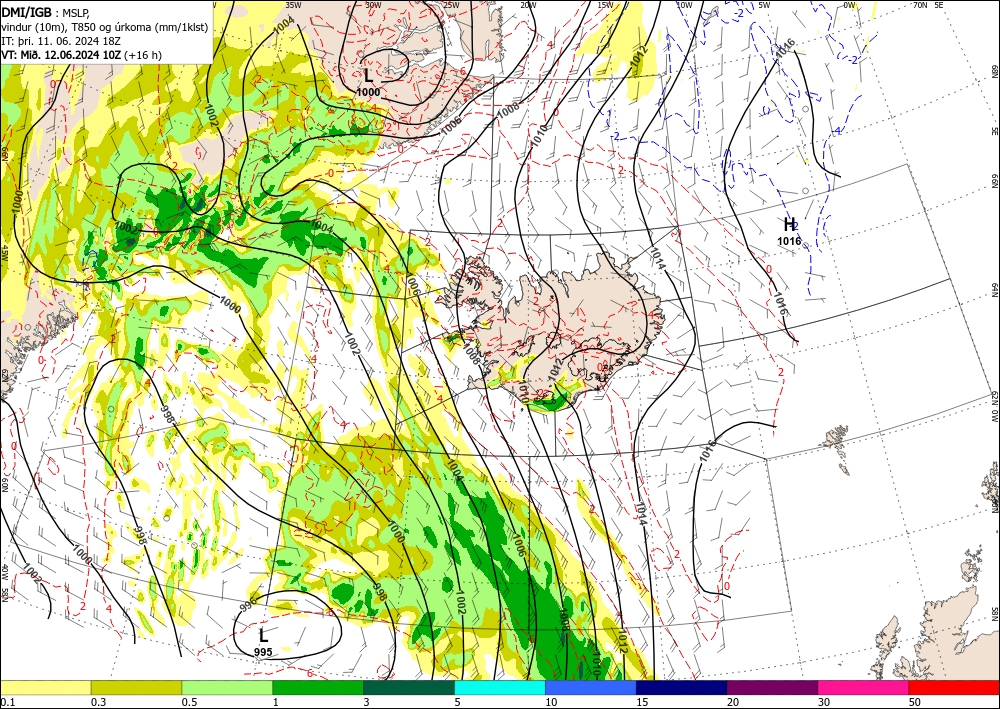Pick the dark green 3–5 legend swatch
Screen dimensions: 1000x709
[x=409, y=687]
